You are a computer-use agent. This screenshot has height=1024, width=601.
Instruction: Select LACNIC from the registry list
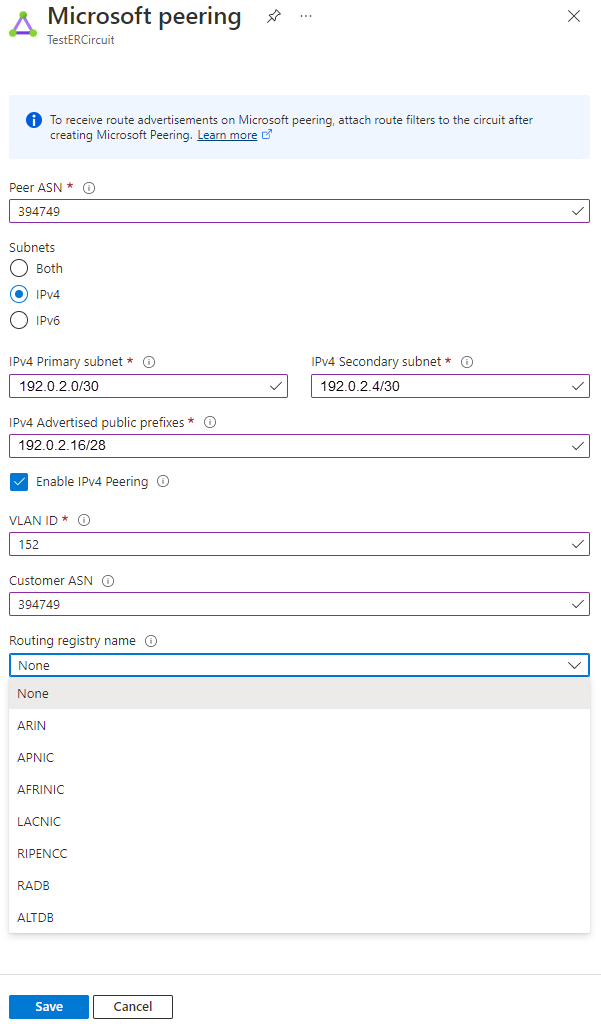click(x=38, y=821)
